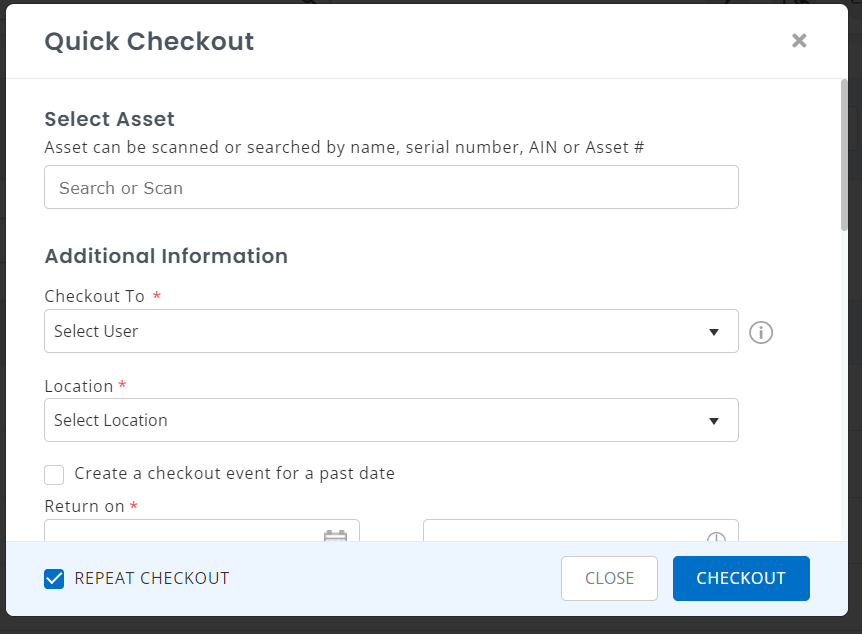The width and height of the screenshot is (862, 634).
Task: Click the 'Create a checkout event' label text
Action: point(234,473)
